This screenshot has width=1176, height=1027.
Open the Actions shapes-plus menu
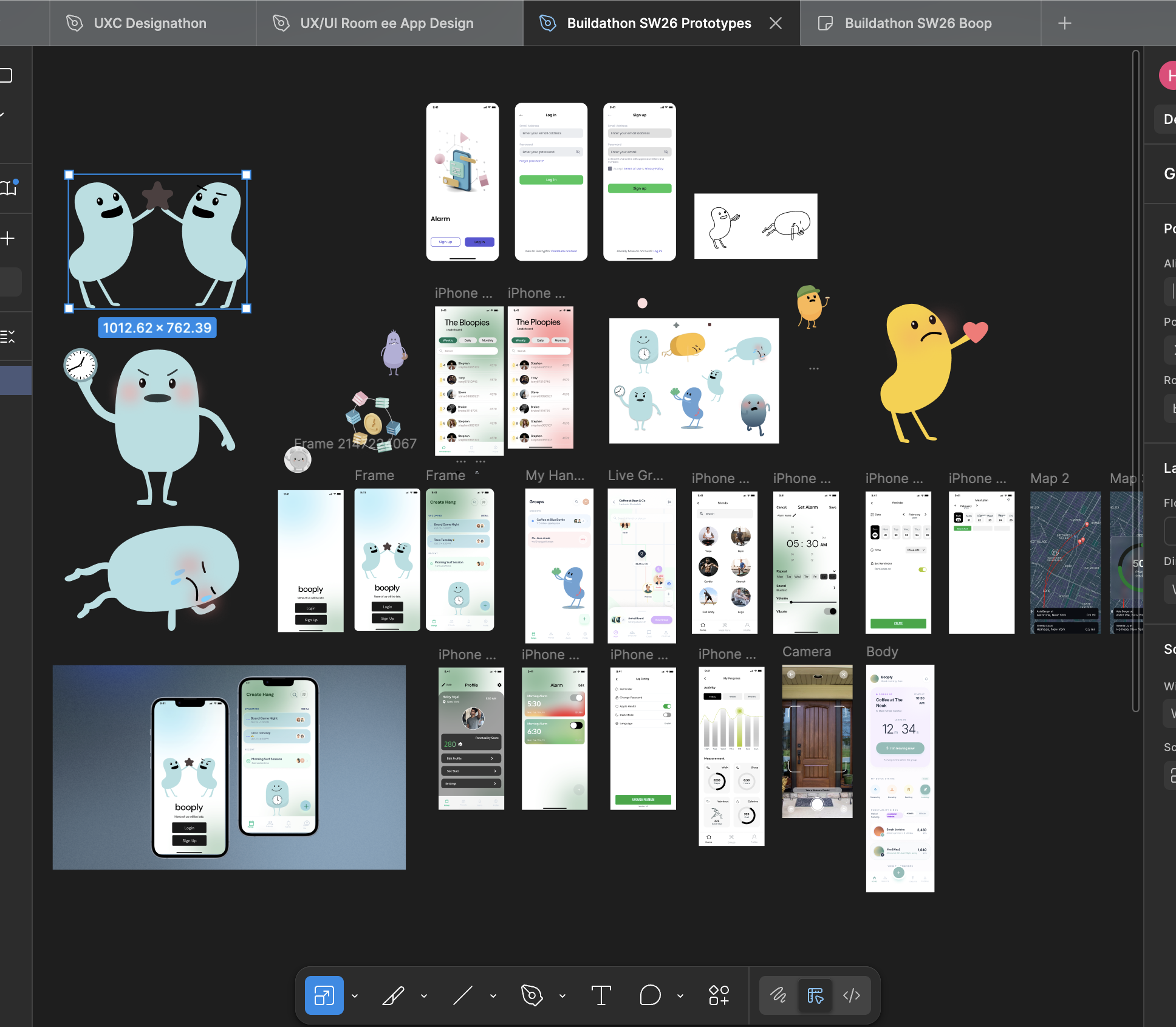point(719,995)
